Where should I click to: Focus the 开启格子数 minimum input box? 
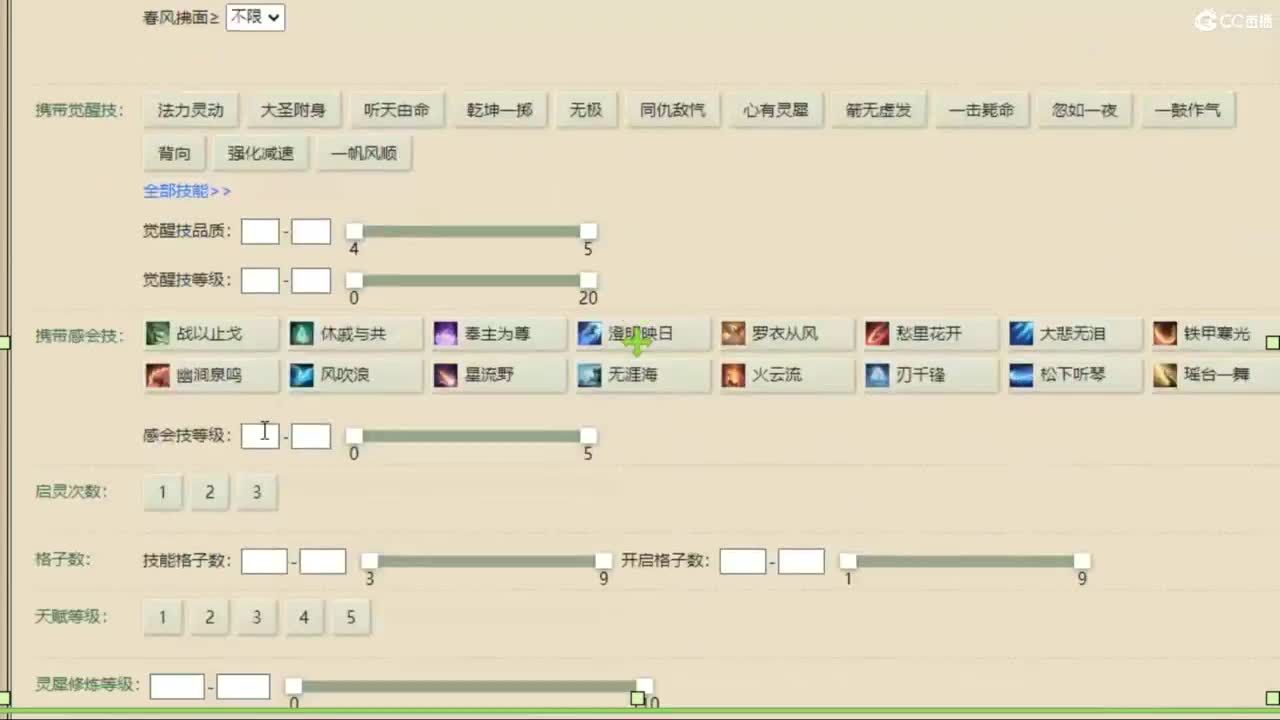[x=743, y=561]
